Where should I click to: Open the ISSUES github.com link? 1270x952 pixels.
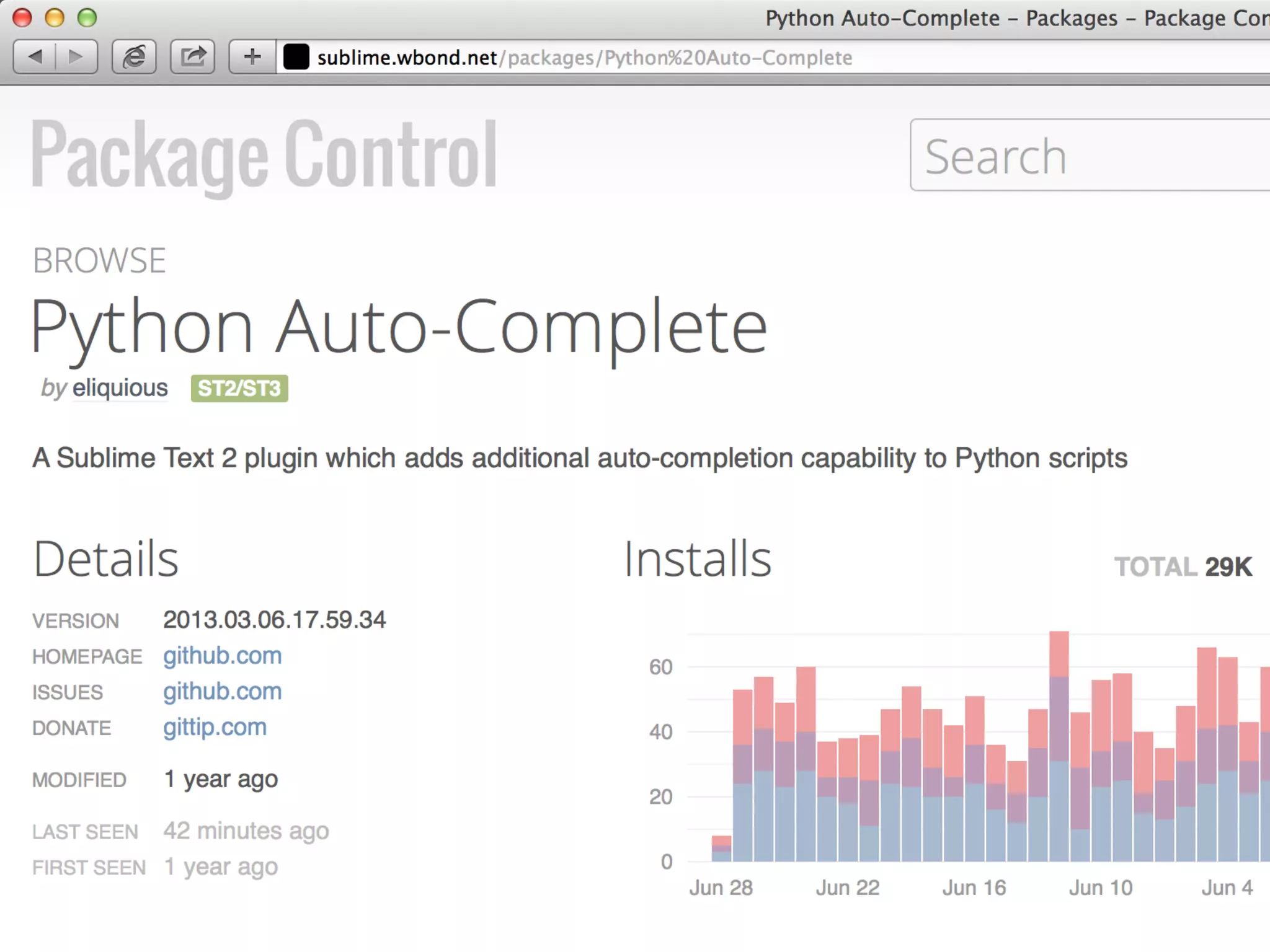tap(223, 692)
